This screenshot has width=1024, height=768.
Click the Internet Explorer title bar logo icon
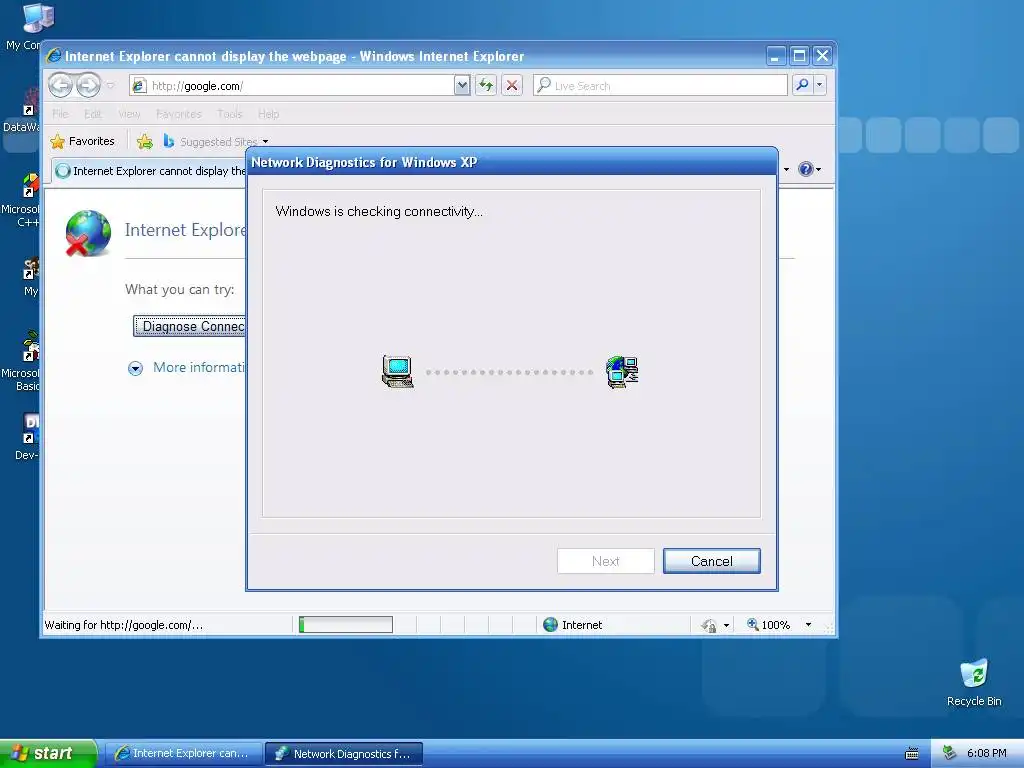pyautogui.click(x=54, y=56)
